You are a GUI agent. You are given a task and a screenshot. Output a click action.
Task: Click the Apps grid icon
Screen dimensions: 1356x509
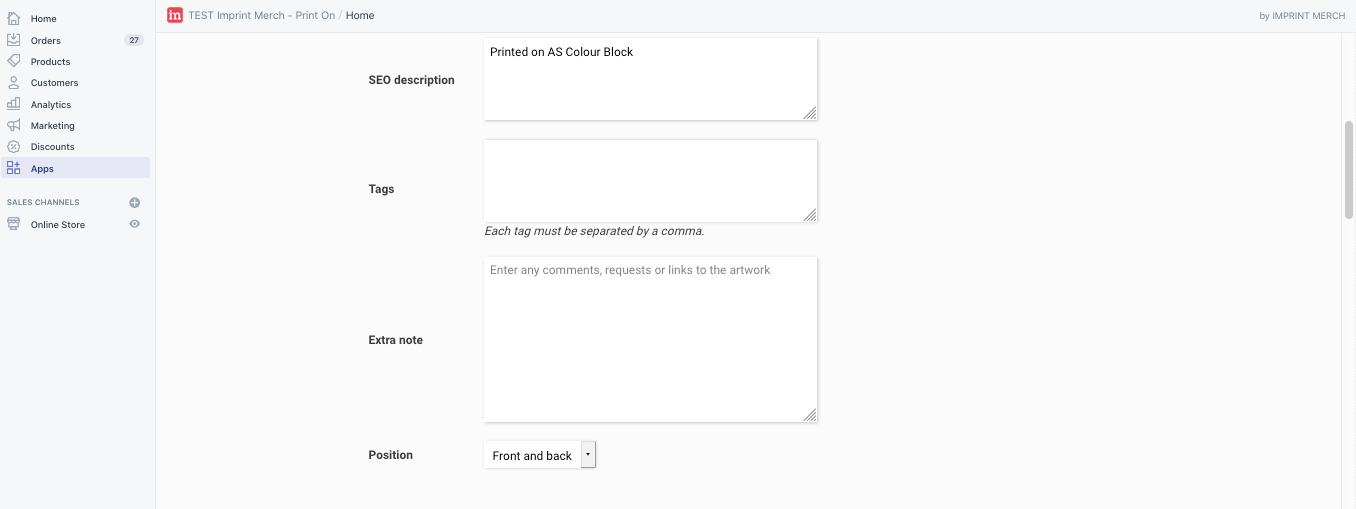coord(14,168)
